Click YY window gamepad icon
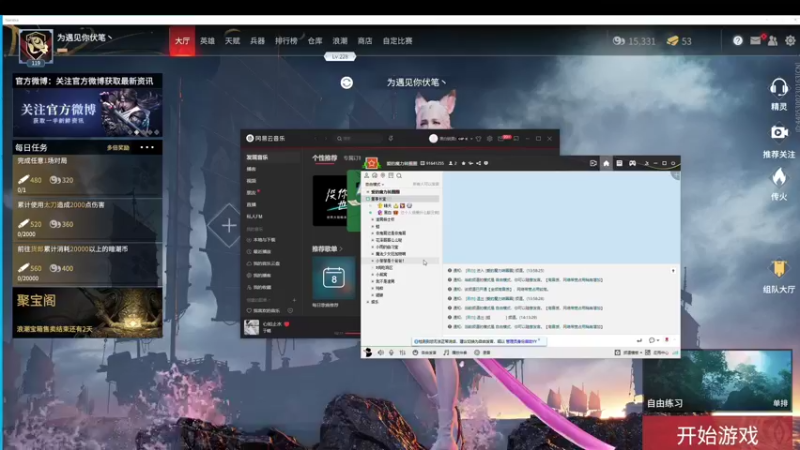Image resolution: width=800 pixels, height=450 pixels. [632, 163]
